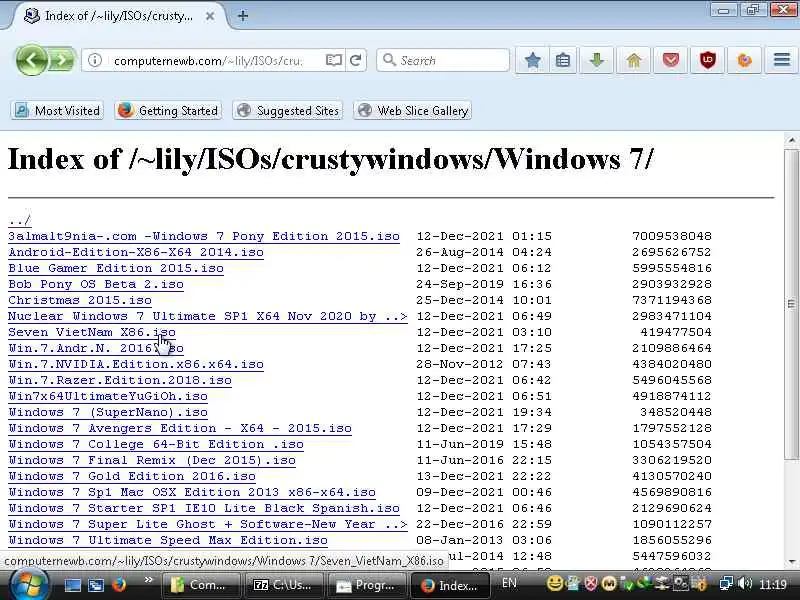
Task: Click the 11:19 system clock
Action: point(773,584)
